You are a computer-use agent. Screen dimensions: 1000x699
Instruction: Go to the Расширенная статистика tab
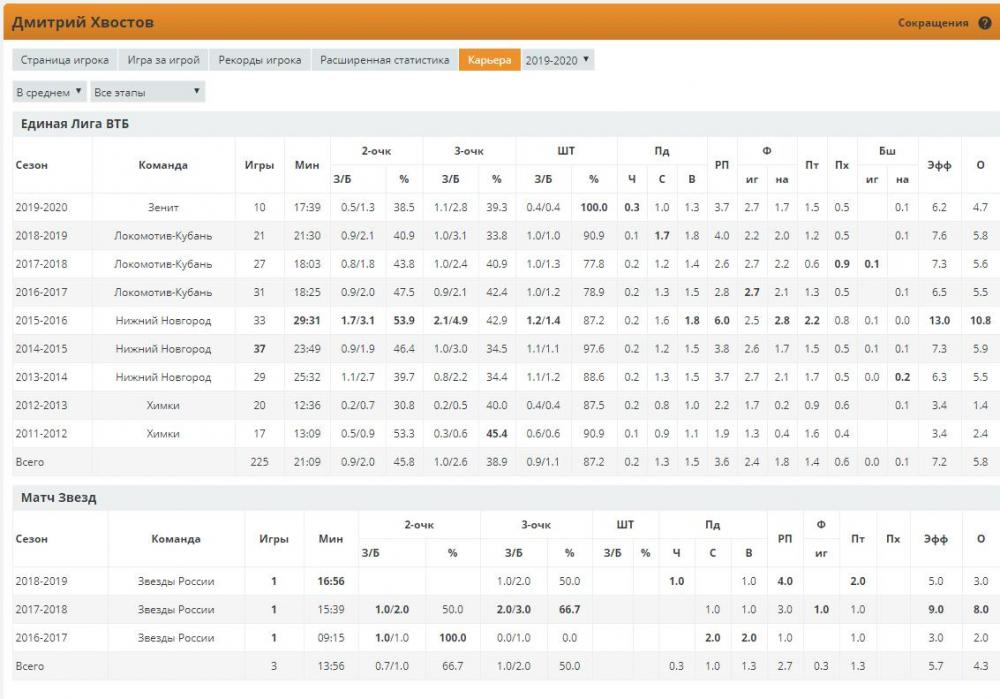coord(384,60)
